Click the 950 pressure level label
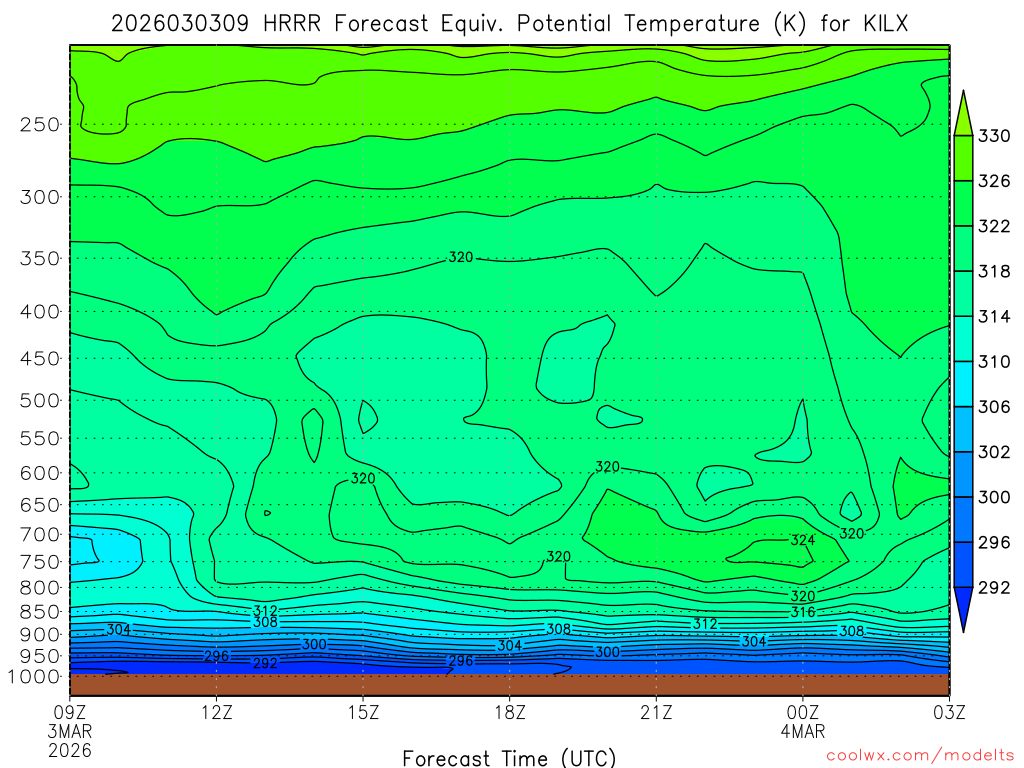The width and height of the screenshot is (1024, 768). click(x=40, y=656)
